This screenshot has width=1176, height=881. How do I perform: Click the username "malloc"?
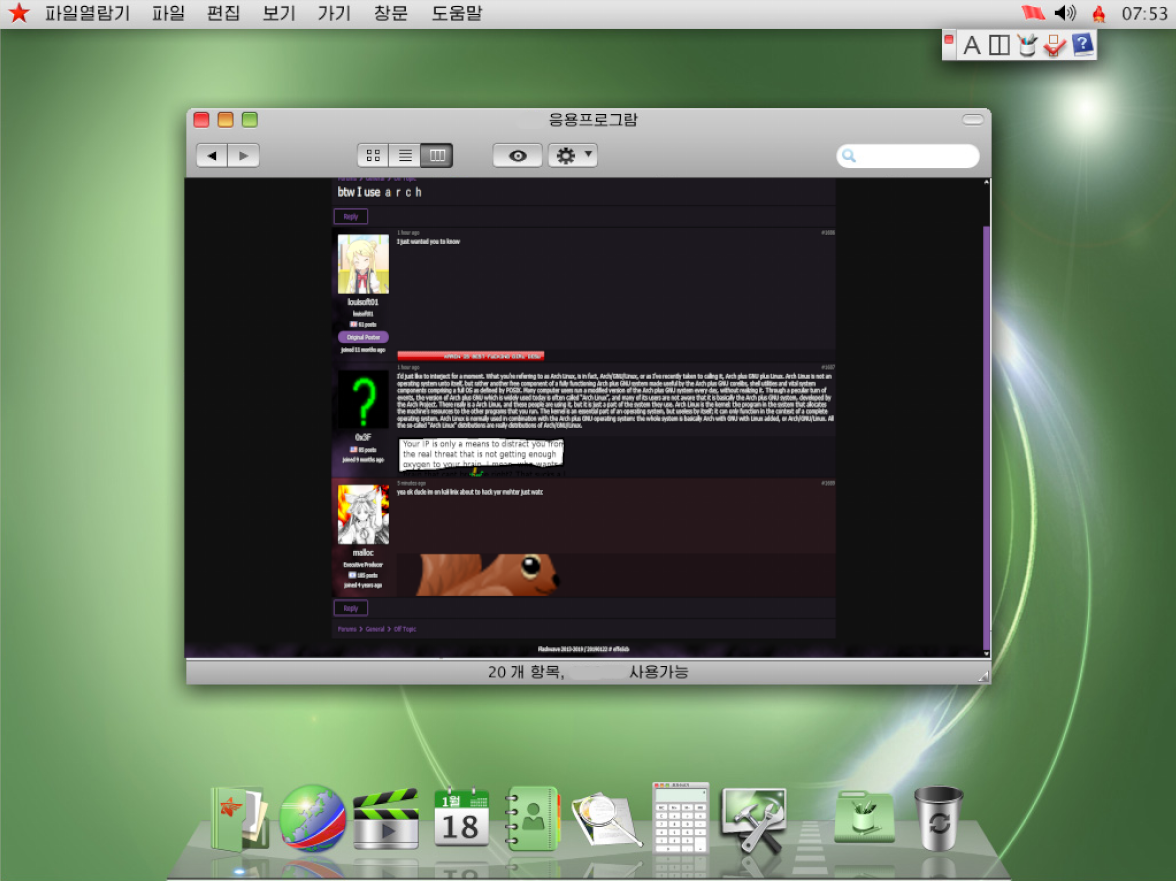click(x=363, y=553)
